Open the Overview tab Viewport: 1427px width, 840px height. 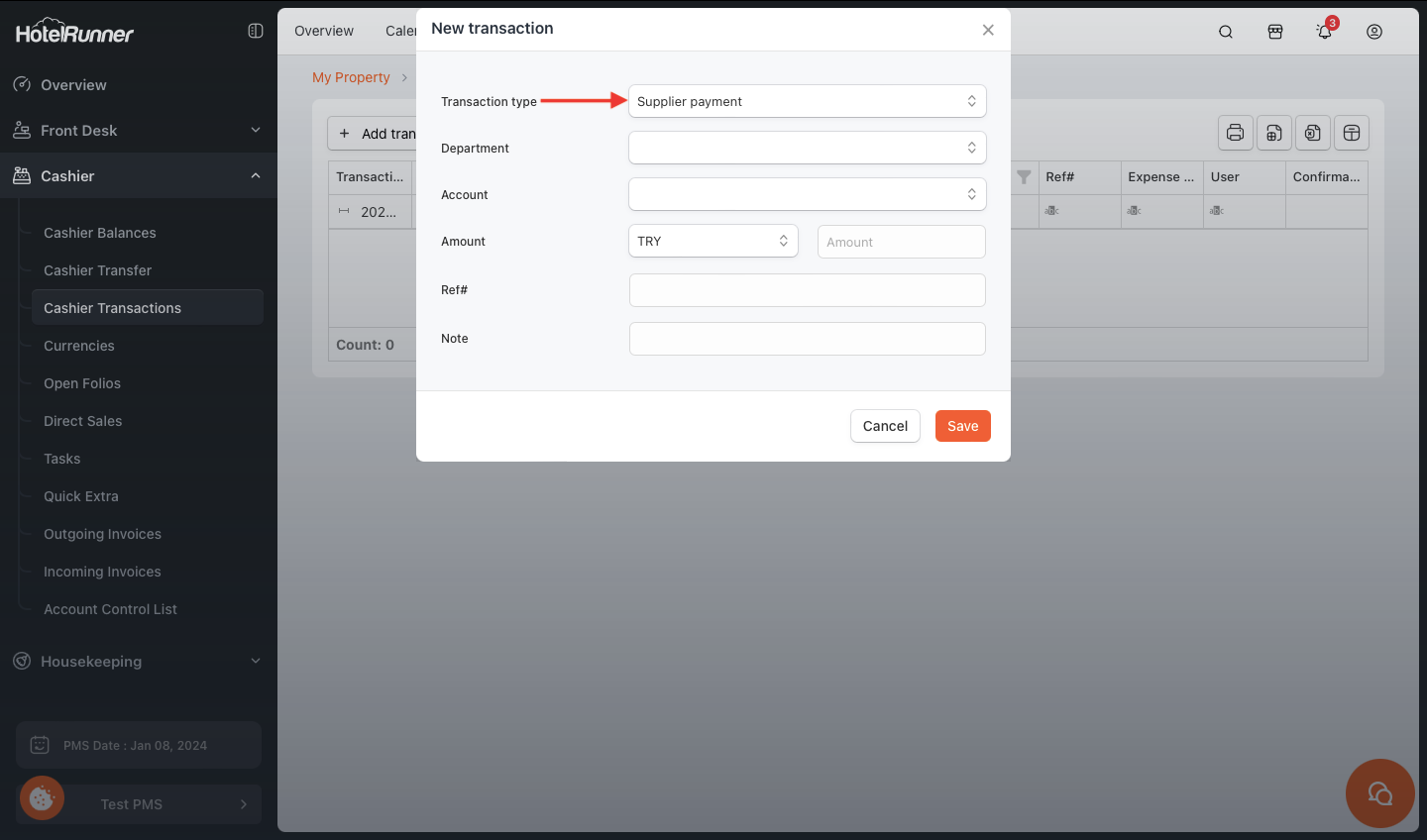pos(324,31)
